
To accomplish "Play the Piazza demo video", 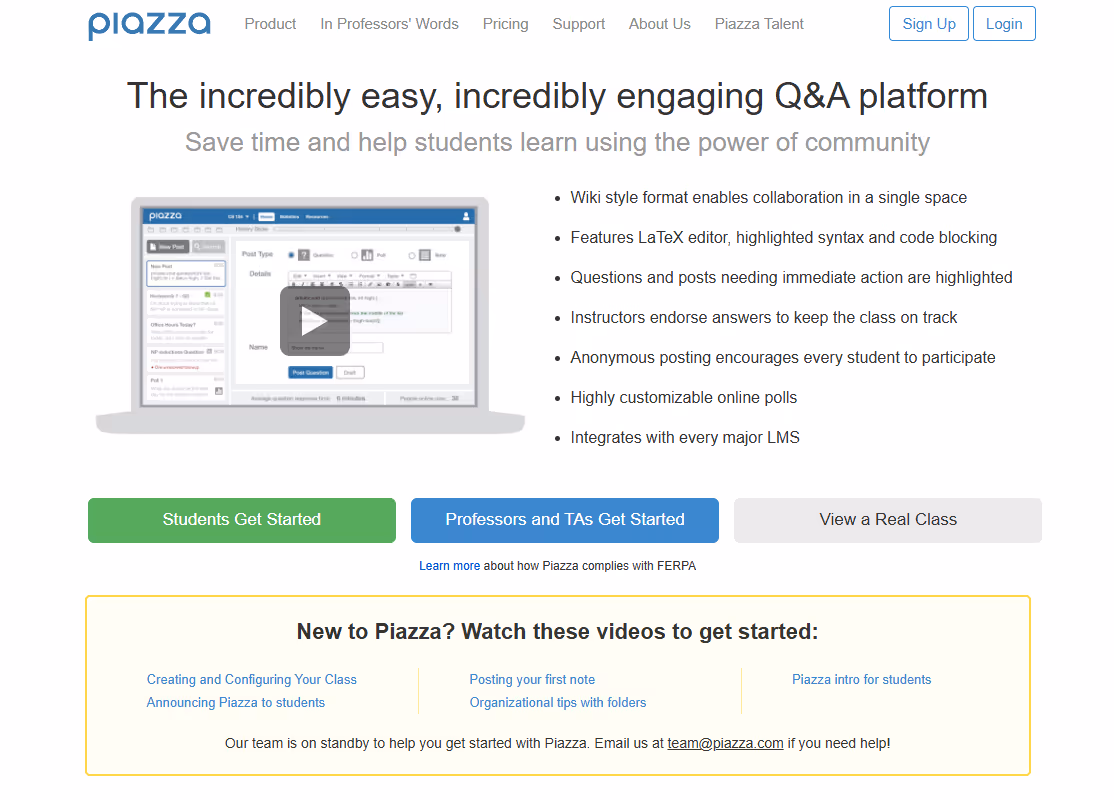I will (x=315, y=321).
